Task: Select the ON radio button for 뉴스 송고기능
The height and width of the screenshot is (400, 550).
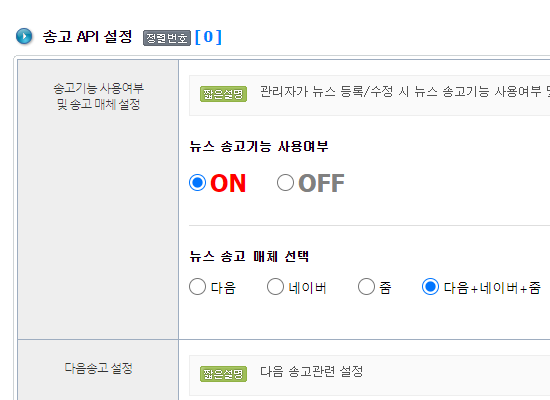Action: (197, 183)
